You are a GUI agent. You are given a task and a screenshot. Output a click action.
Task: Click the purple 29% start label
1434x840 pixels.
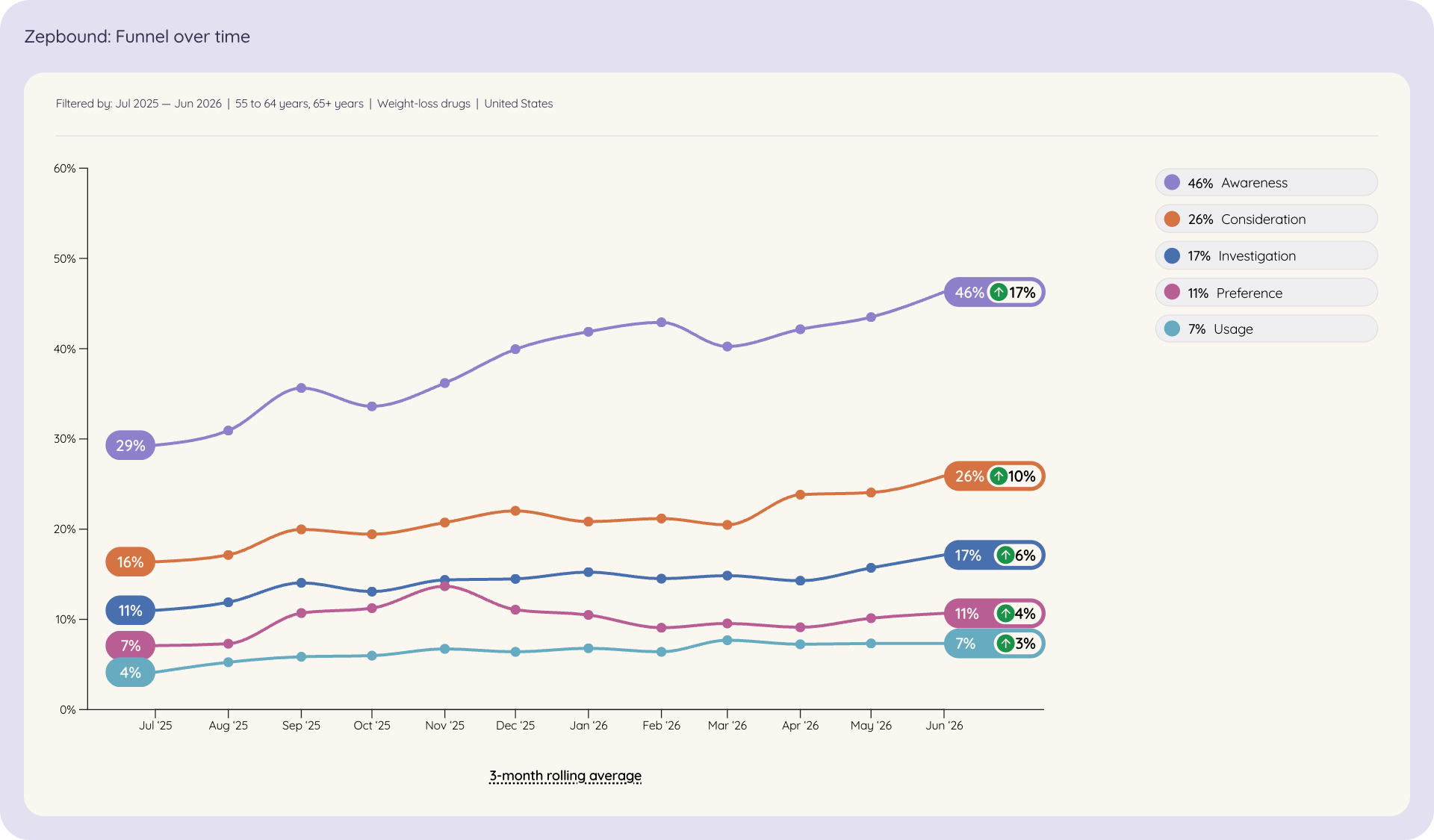[130, 446]
